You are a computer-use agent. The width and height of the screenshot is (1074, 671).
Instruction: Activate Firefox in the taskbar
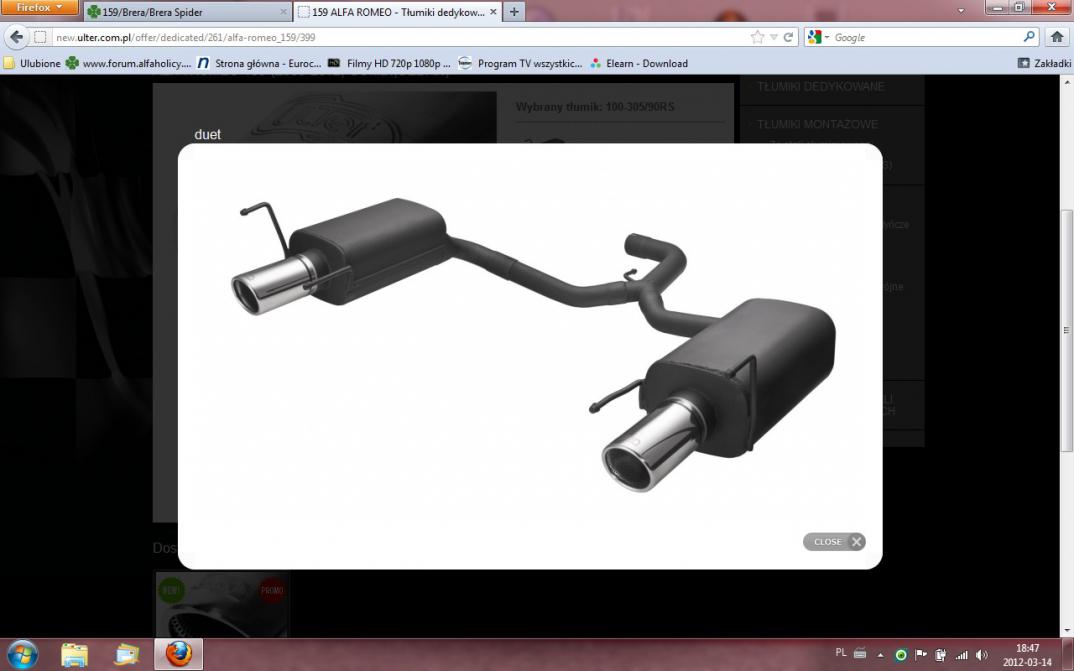(178, 655)
